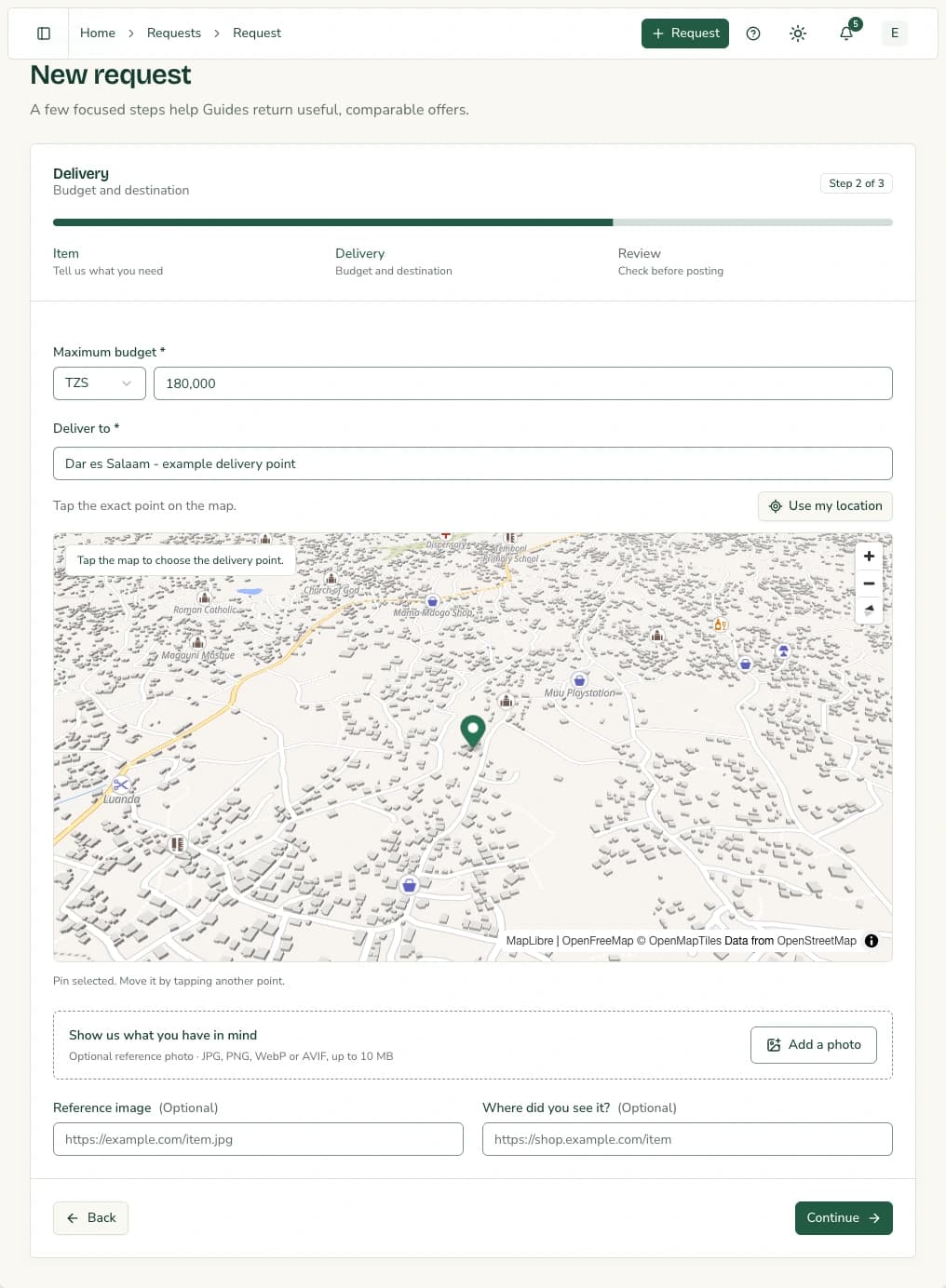Zoom in on the map
This screenshot has width=946, height=1288.
[x=869, y=557]
